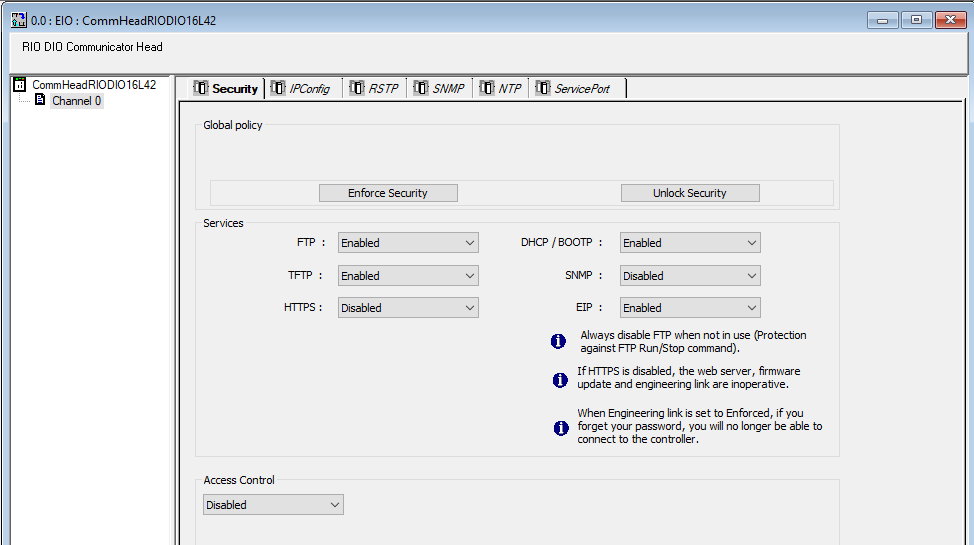The width and height of the screenshot is (974, 545).
Task: Click the Channel 0 node icon
Action: 40,100
